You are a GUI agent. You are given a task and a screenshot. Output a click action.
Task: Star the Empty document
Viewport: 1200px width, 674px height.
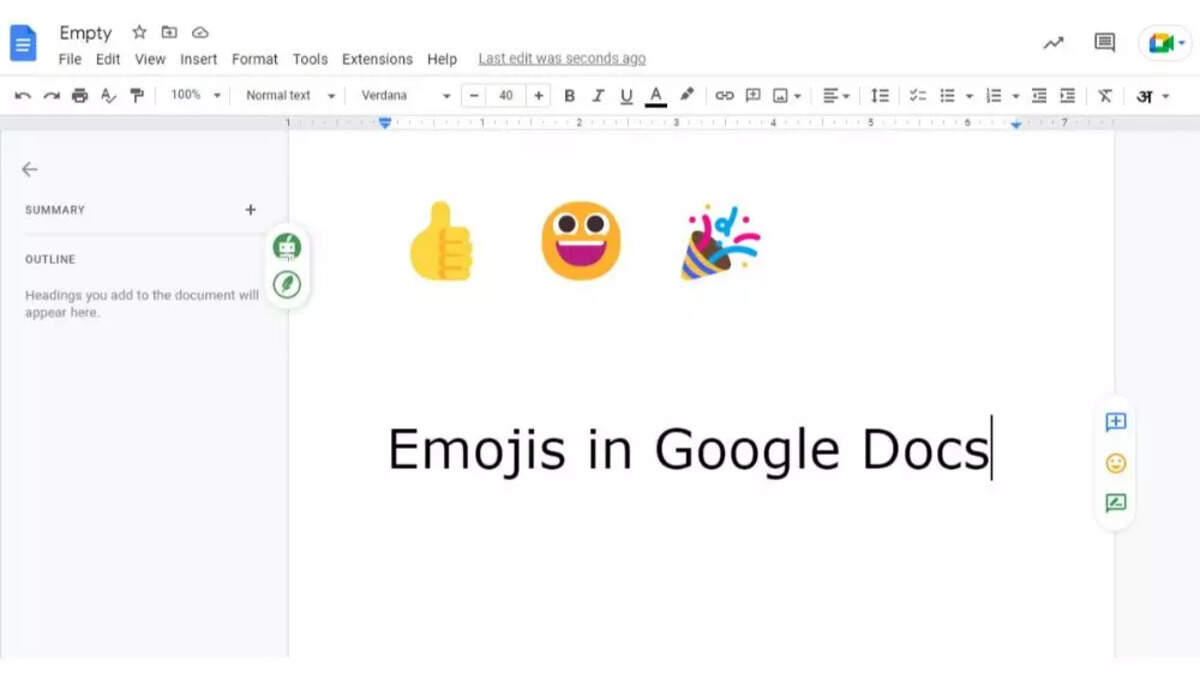tap(139, 32)
